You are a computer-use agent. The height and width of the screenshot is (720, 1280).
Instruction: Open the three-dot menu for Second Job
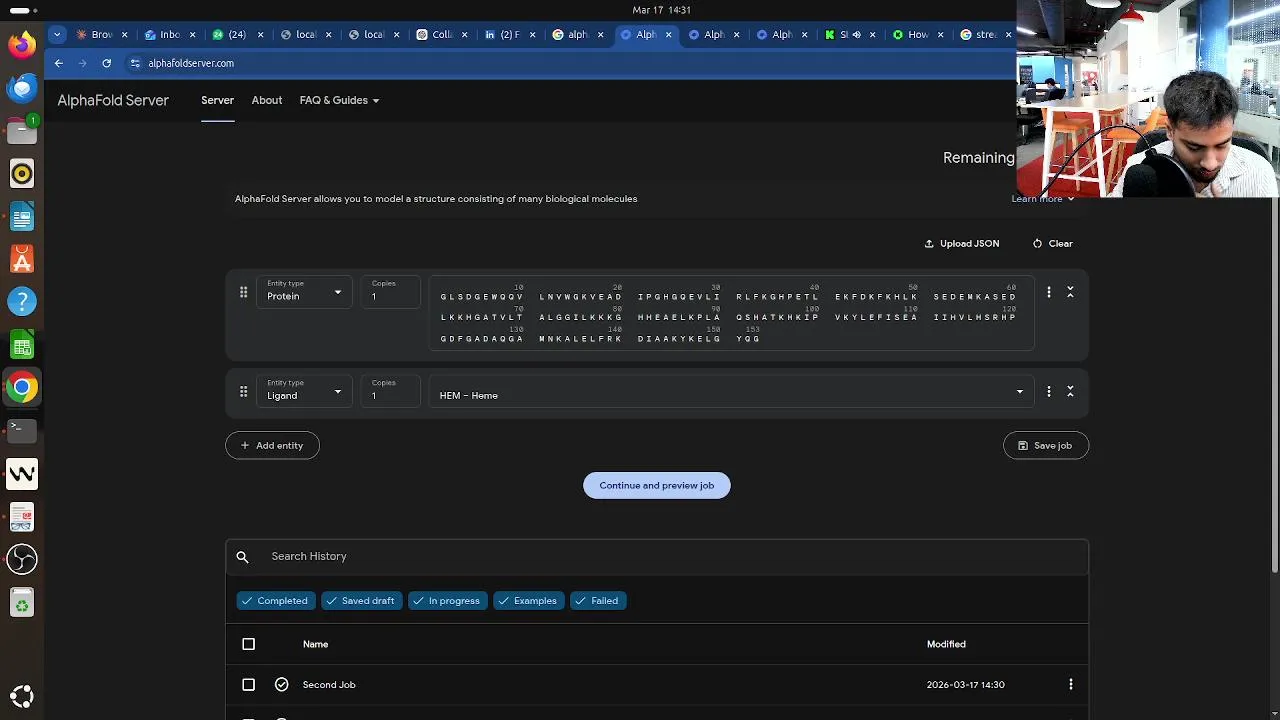(x=1070, y=685)
